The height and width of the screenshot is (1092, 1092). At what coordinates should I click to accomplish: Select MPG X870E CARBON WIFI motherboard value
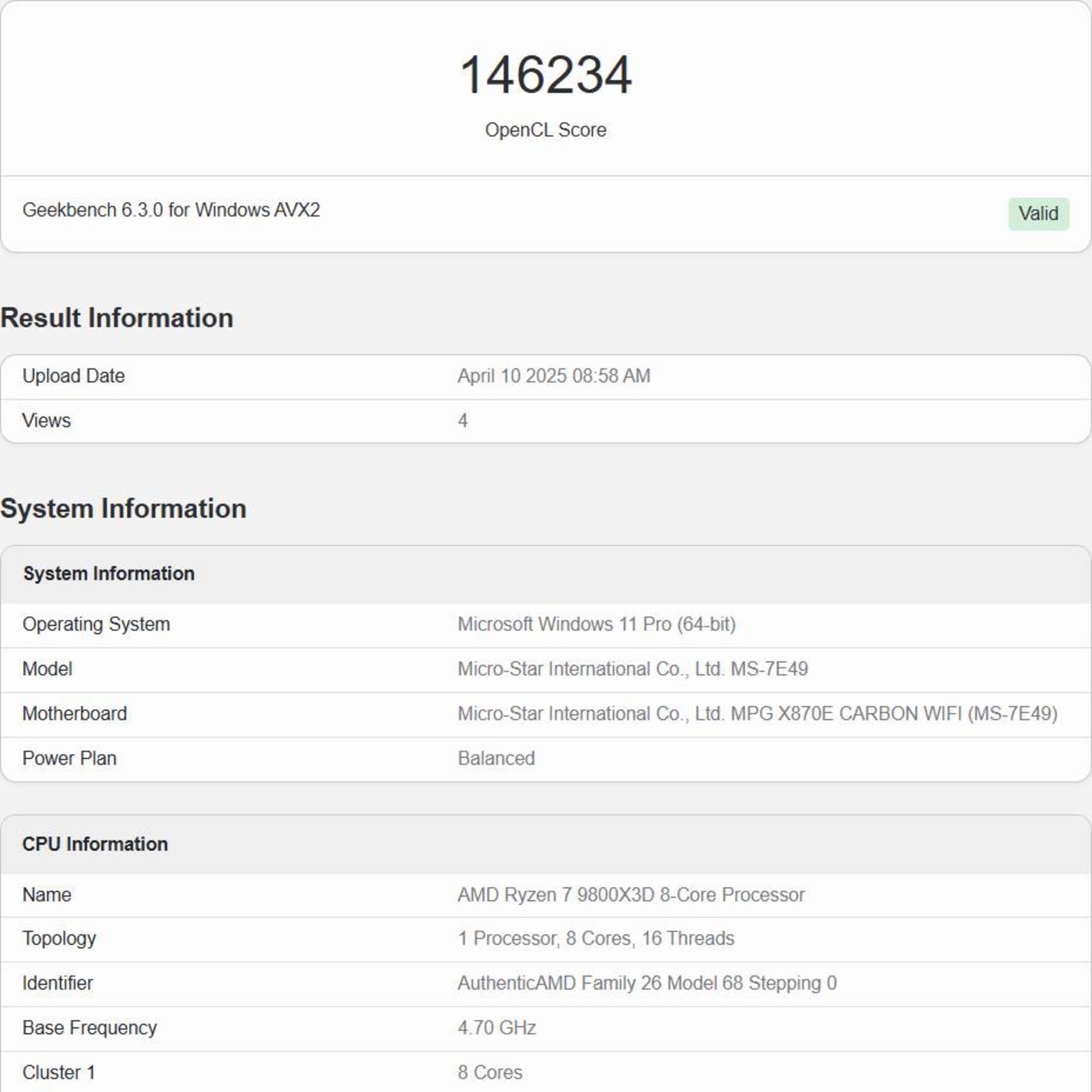point(758,713)
